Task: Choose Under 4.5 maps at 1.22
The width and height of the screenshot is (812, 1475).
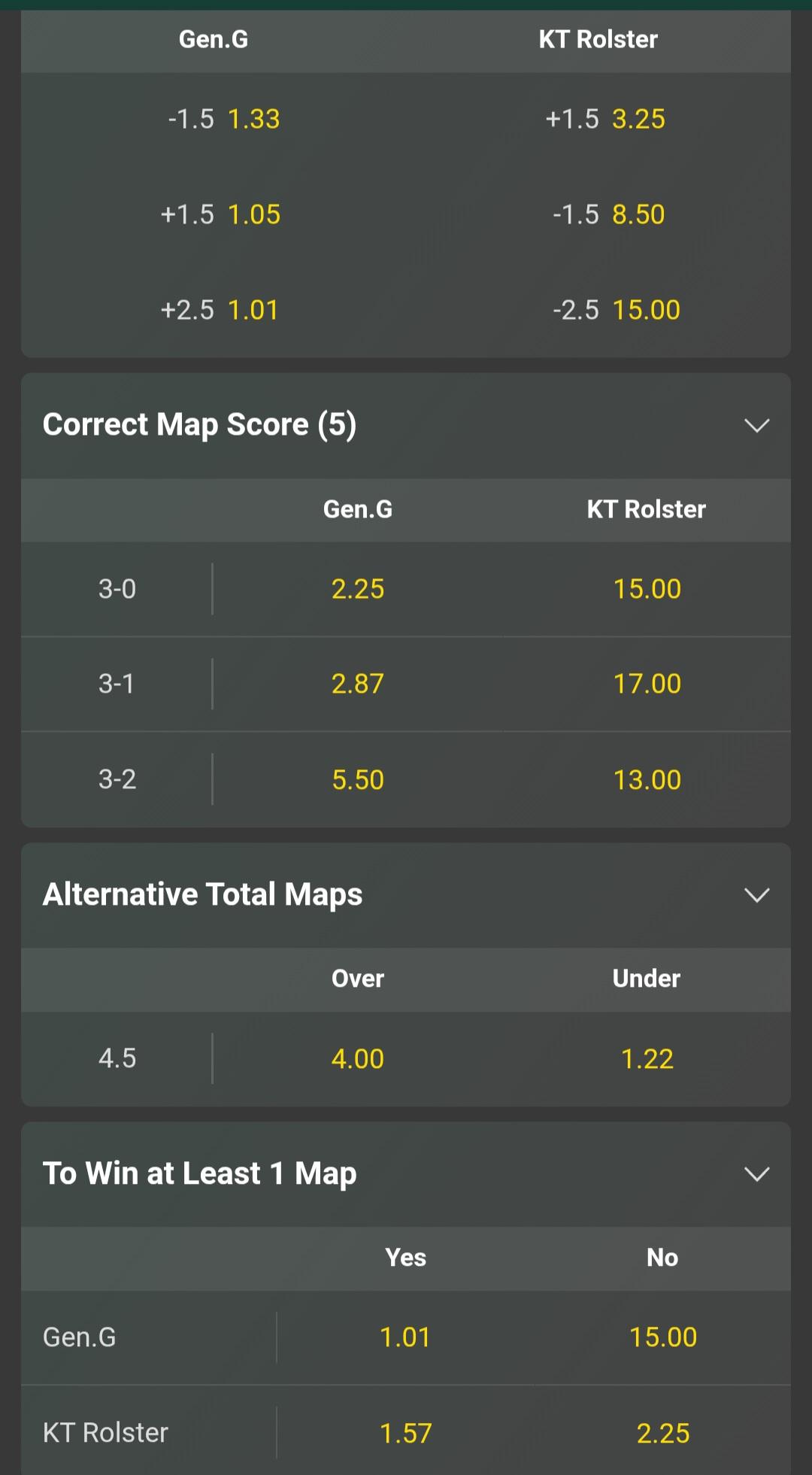Action: click(x=647, y=1059)
